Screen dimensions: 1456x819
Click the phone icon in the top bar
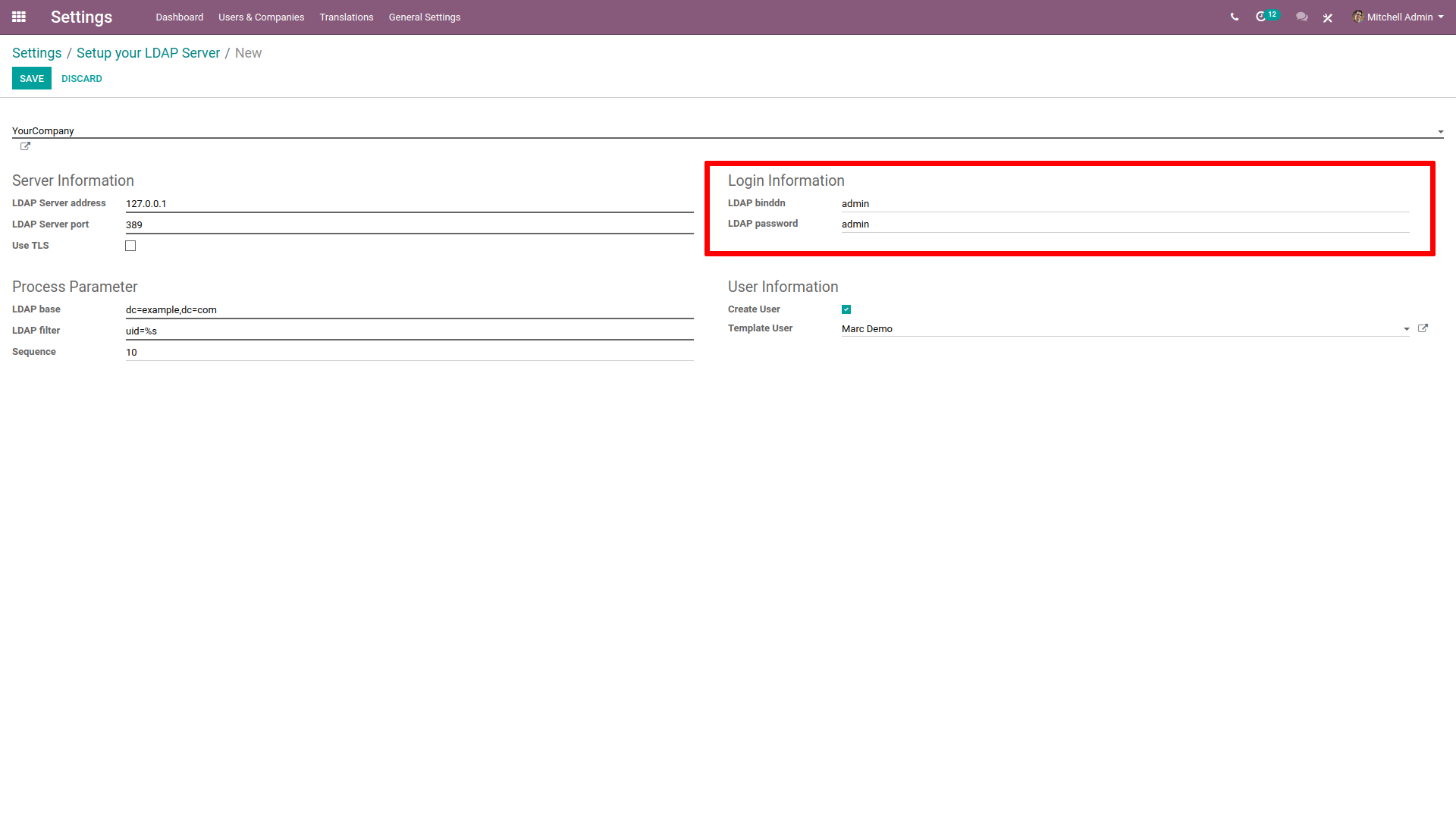1233,17
